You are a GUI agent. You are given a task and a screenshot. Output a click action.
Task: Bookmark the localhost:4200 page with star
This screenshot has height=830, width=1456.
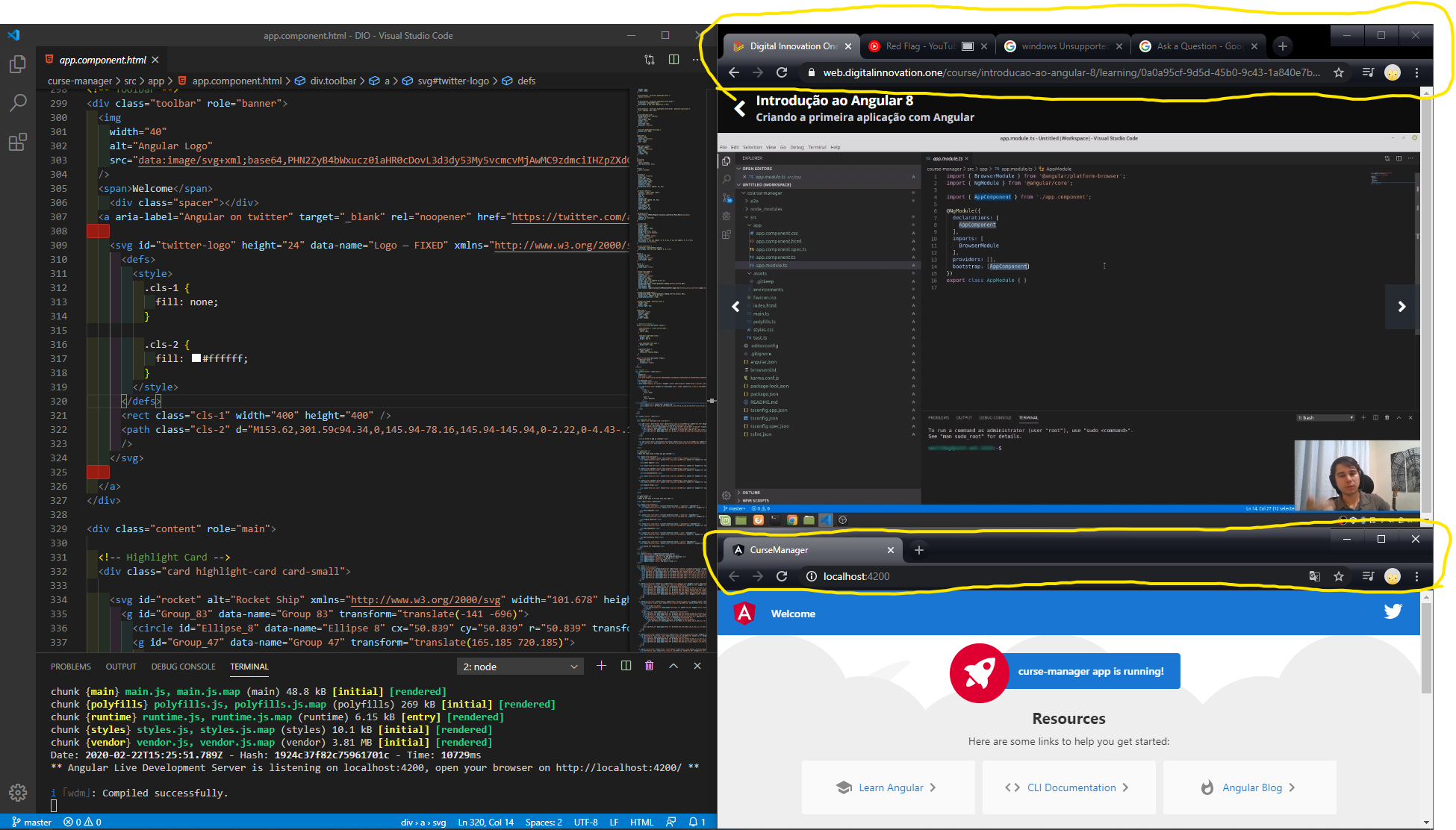tap(1339, 576)
